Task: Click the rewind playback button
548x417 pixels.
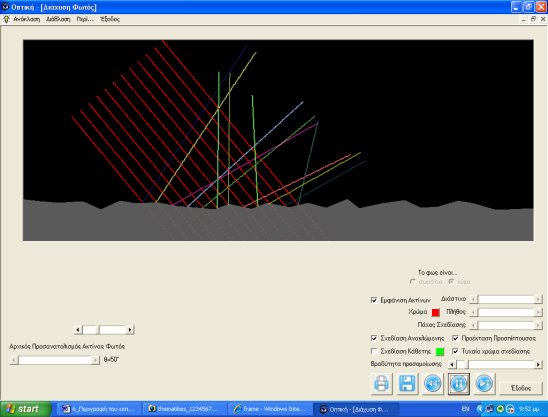Action: pos(433,384)
